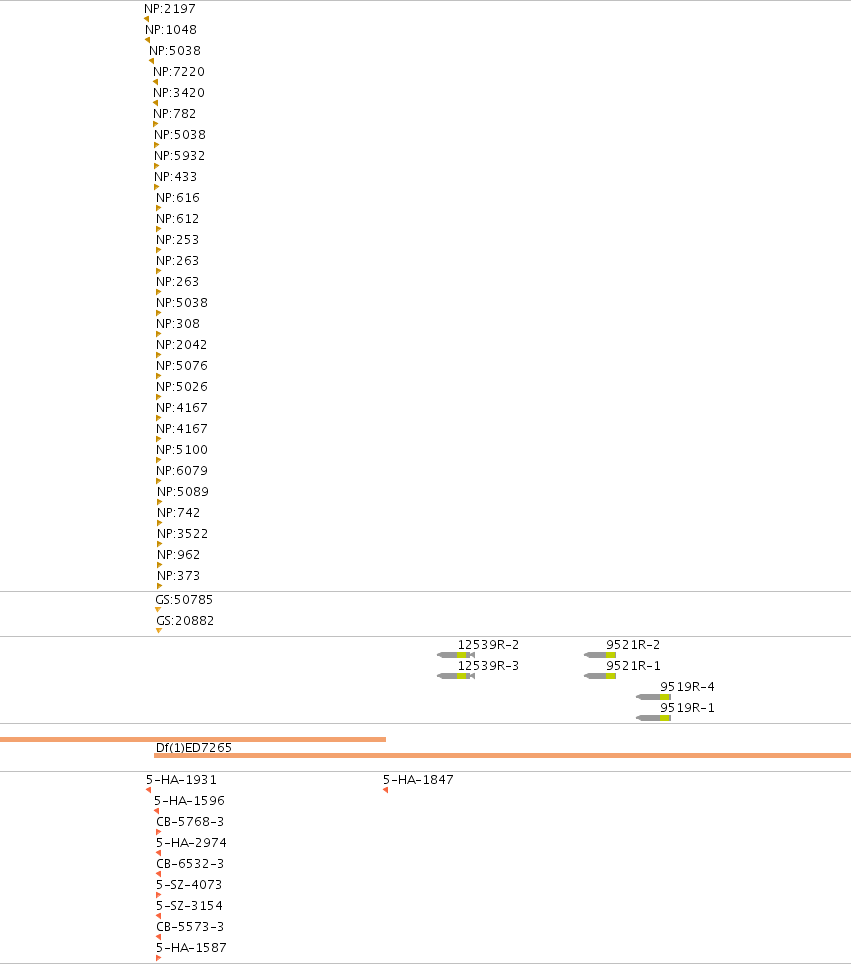Pick the triangle marker under NP:616
Image resolution: width=851 pixels, height=964 pixels.
(x=159, y=208)
